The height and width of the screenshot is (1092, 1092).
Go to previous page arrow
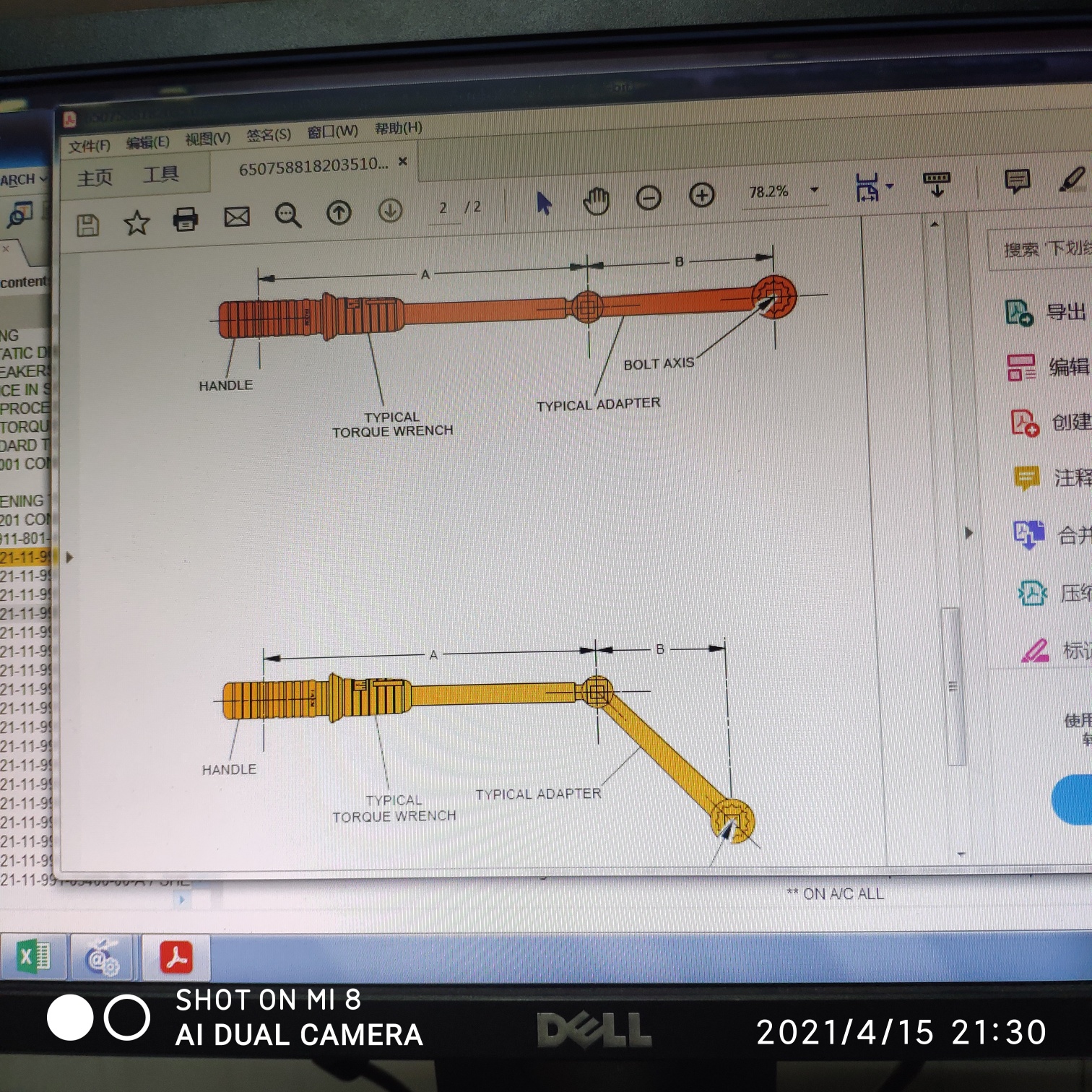(339, 212)
